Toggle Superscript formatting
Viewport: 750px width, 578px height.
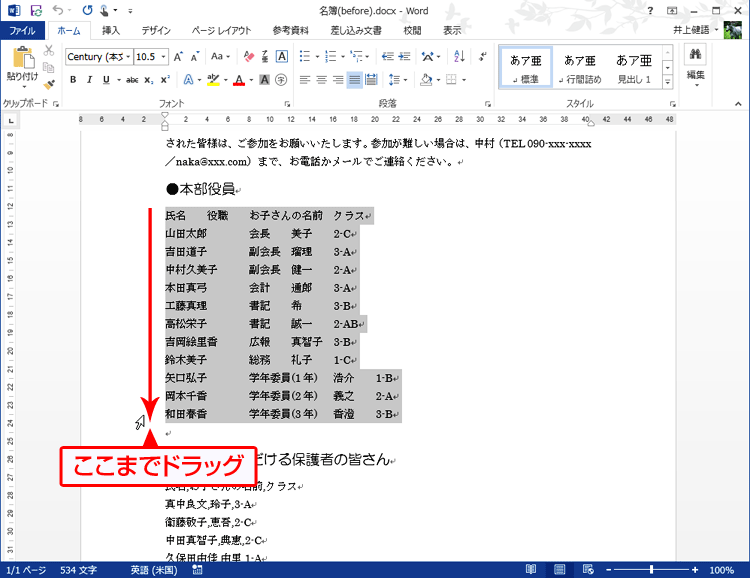(x=165, y=80)
